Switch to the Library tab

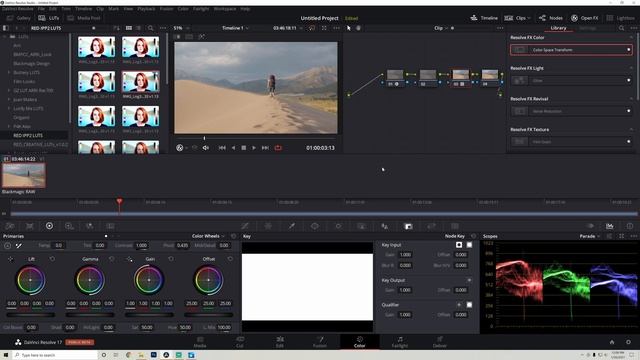pos(558,28)
